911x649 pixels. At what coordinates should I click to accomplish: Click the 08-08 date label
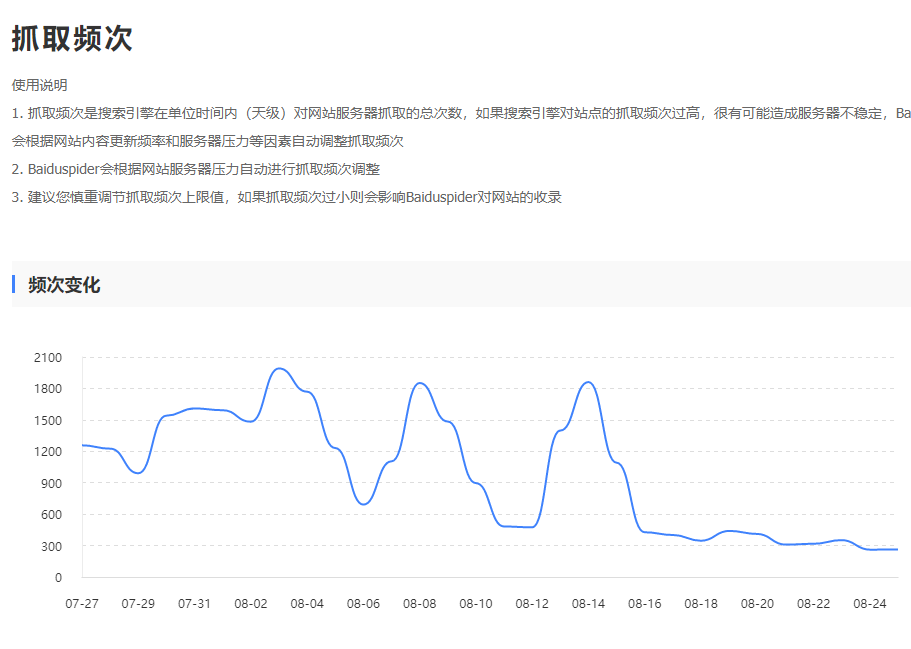click(419, 604)
